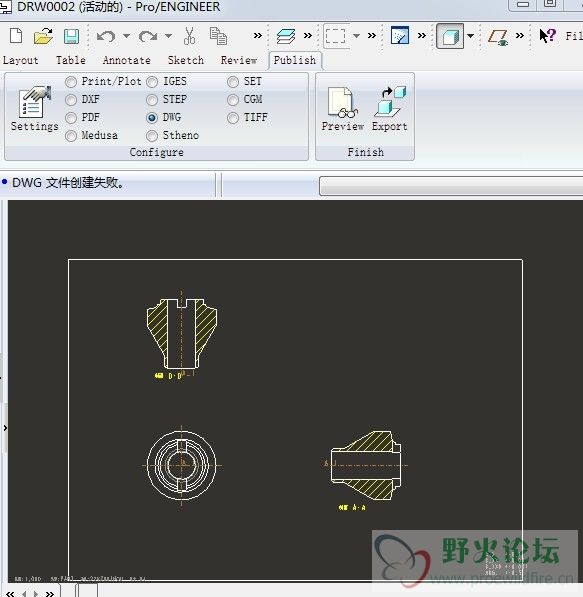This screenshot has width=583, height=597.
Task: Select the Publish tab
Action: 295,60
